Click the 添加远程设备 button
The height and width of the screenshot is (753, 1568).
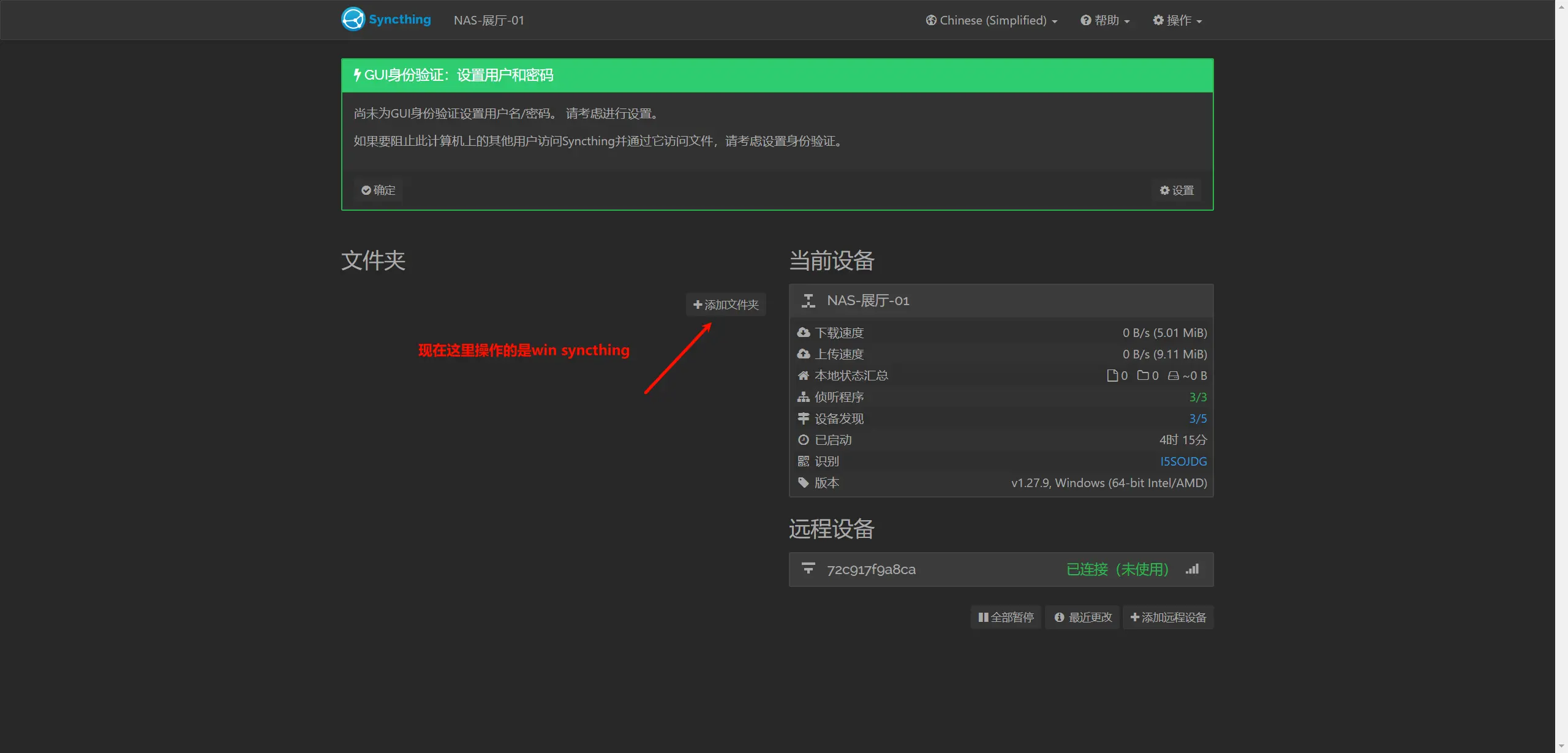[1167, 617]
